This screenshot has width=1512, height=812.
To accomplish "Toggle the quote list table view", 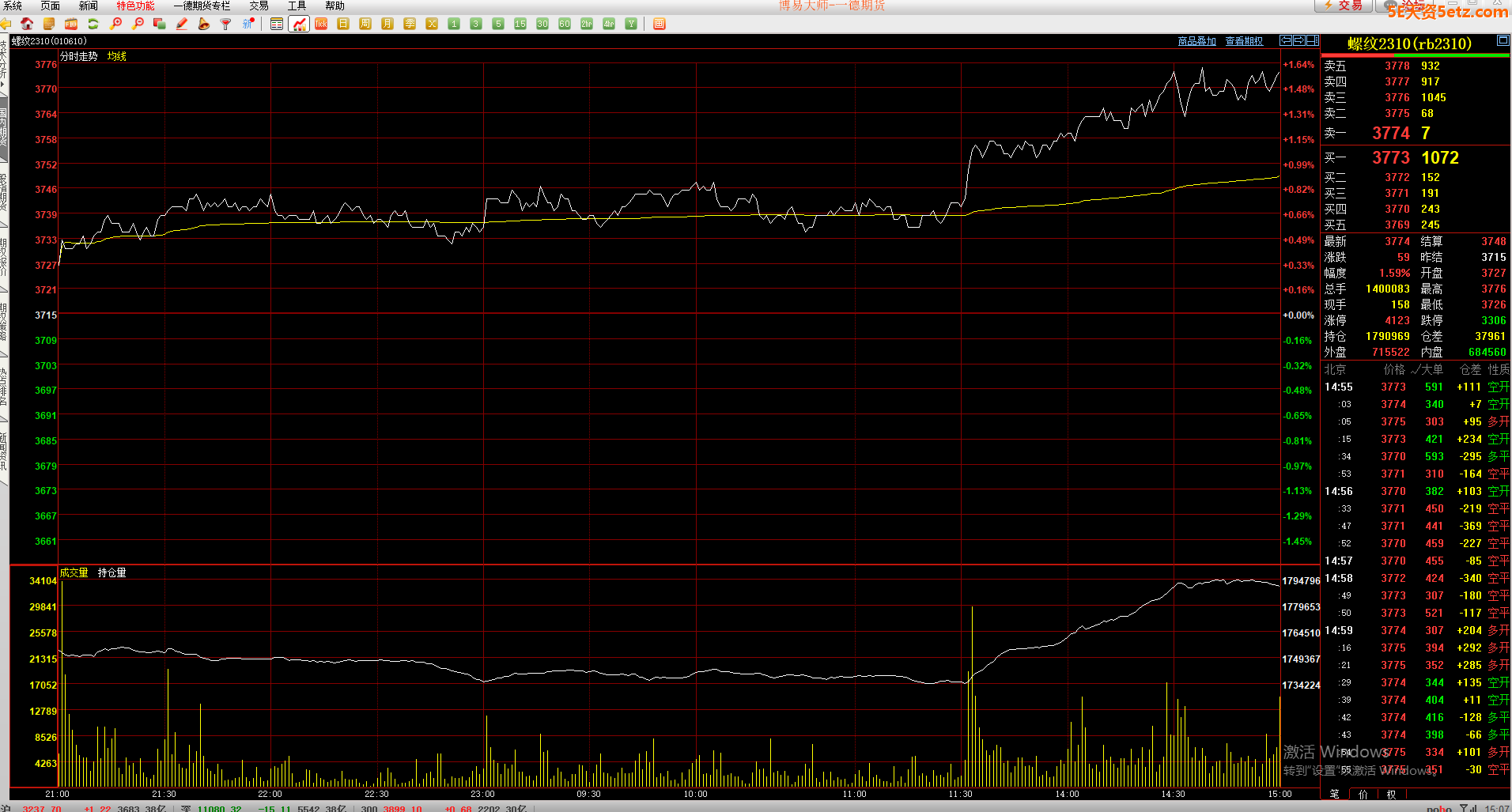I will (x=277, y=24).
